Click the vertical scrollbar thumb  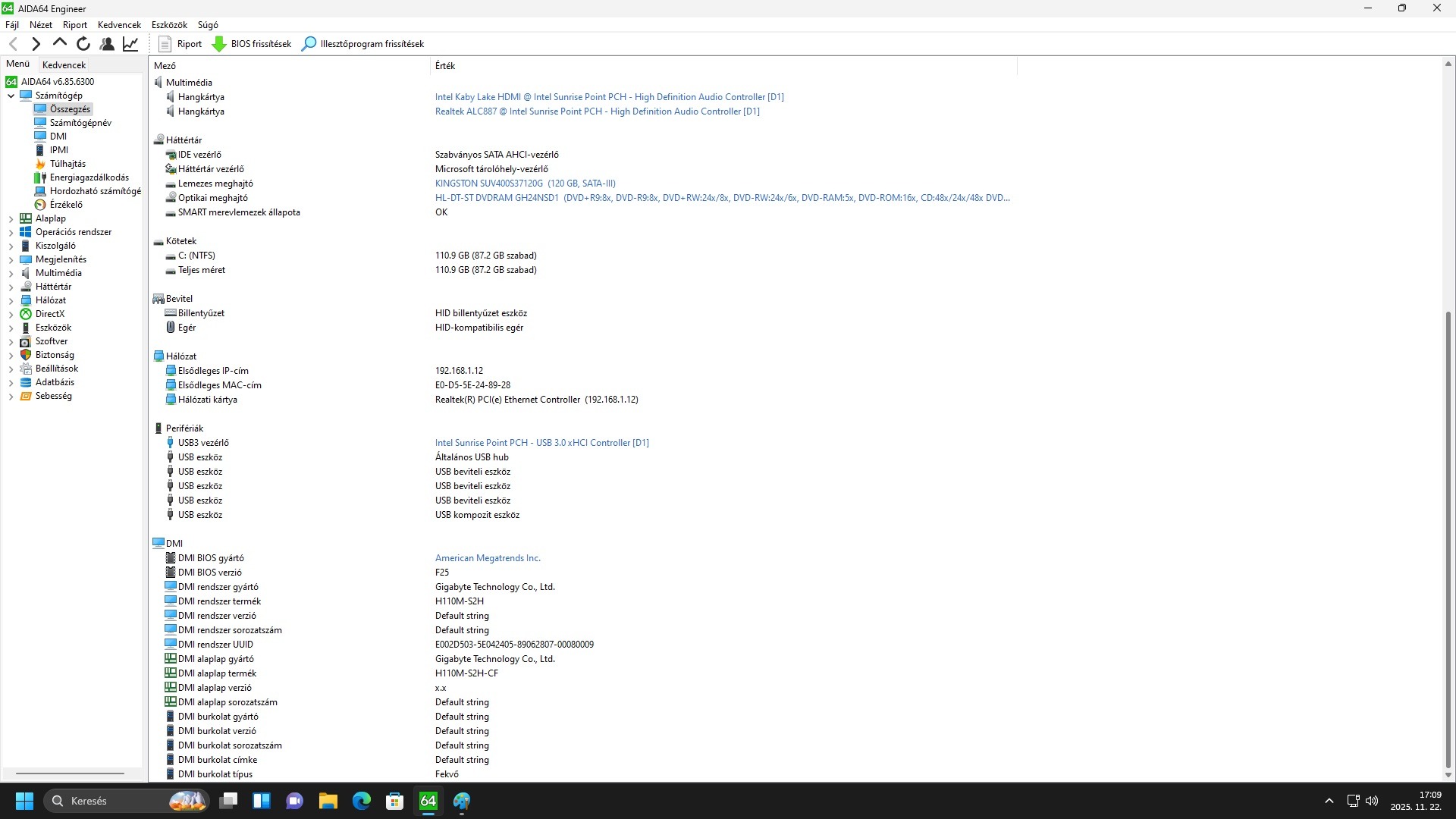[1448, 538]
